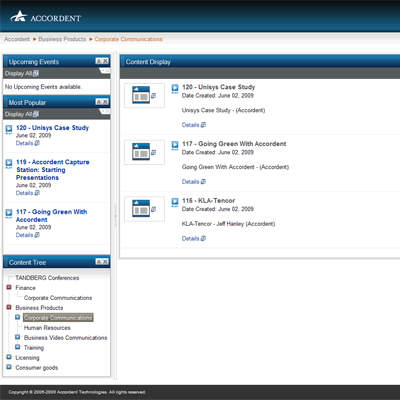Expand the Consumer goods tree node
The width and height of the screenshot is (400, 400).
click(9, 367)
